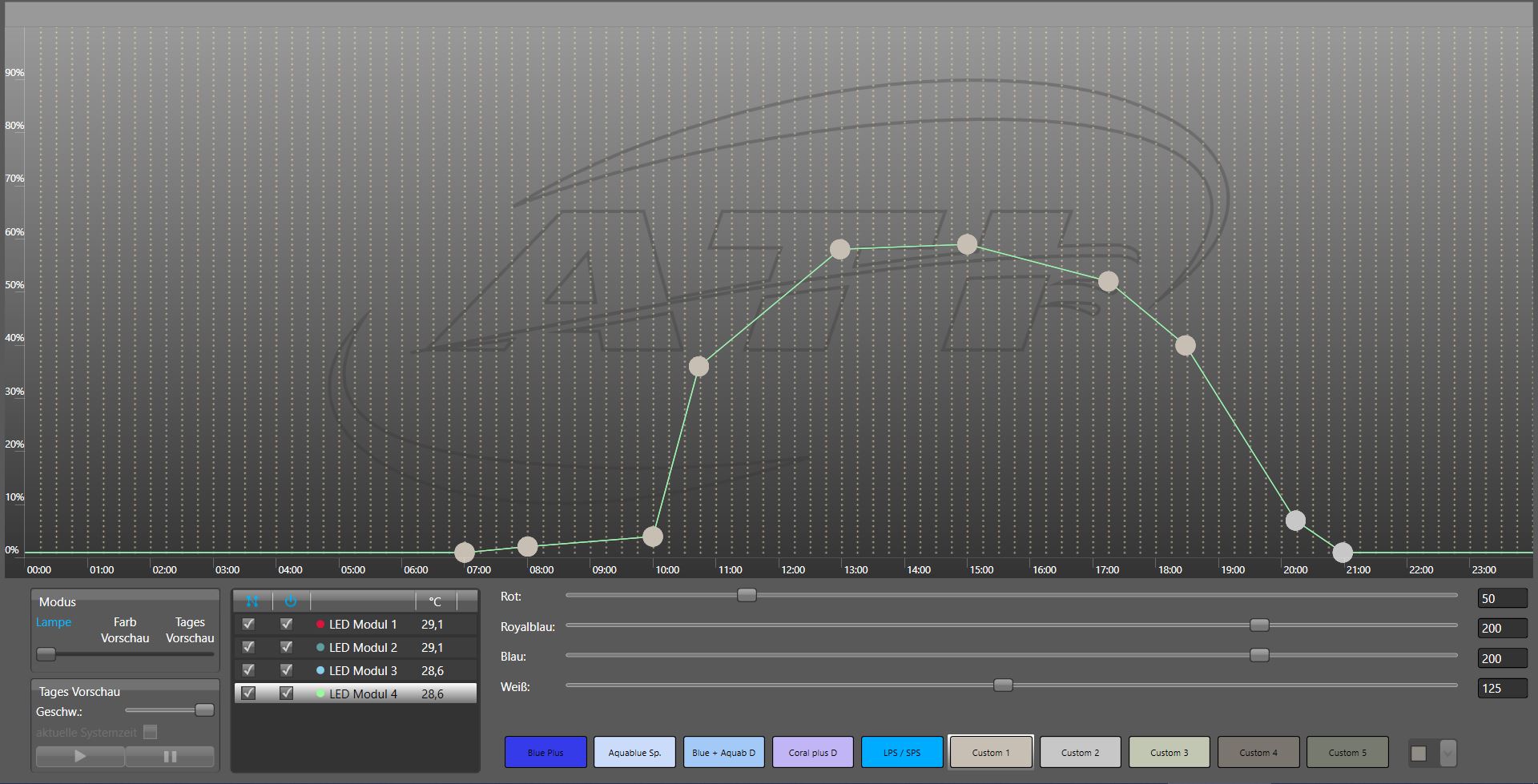Select the light blue LED Modul 3 row
The image size is (1538, 784).
362,671
